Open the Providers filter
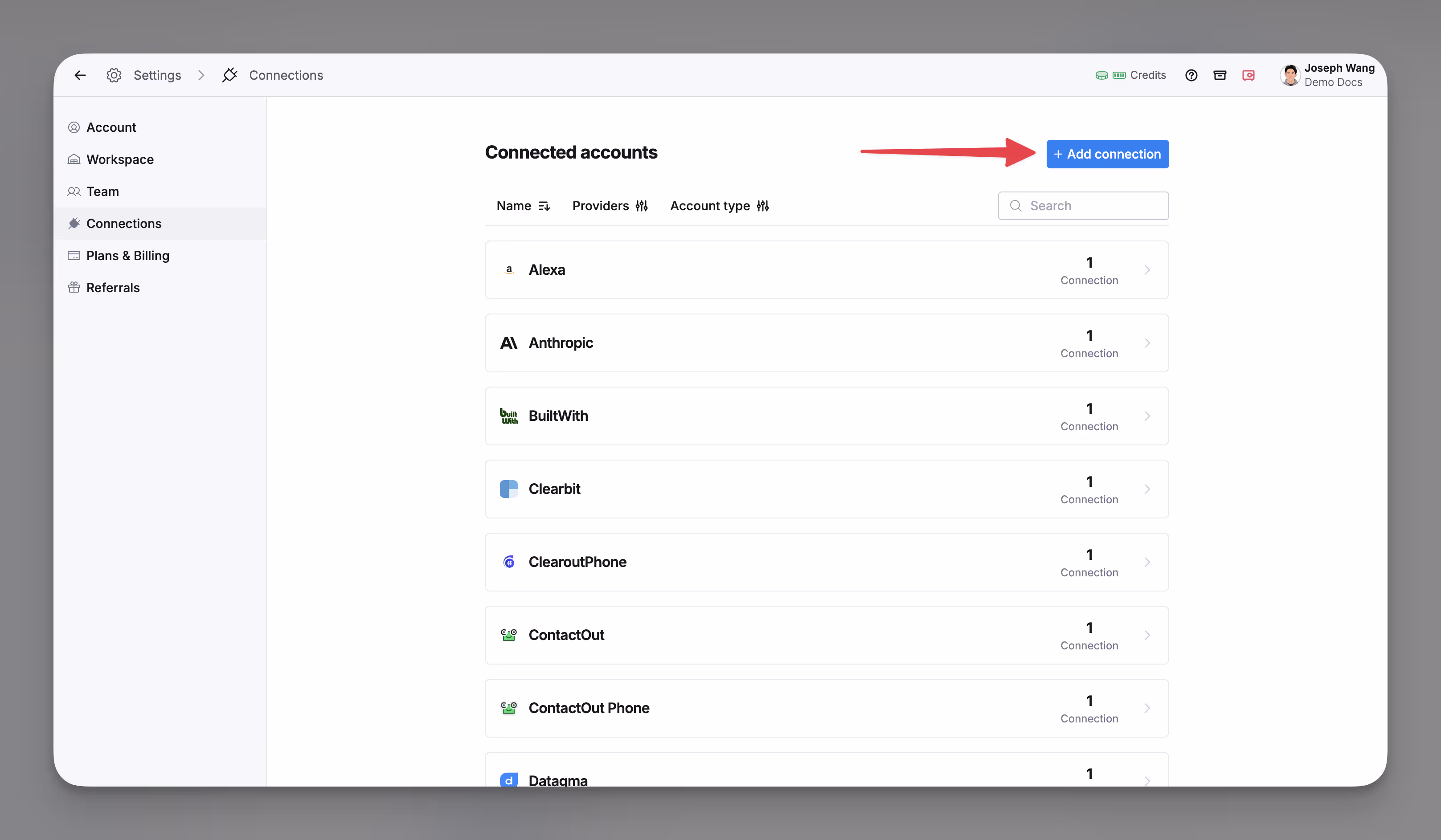Screen dimensions: 1441x840 coord(610,206)
